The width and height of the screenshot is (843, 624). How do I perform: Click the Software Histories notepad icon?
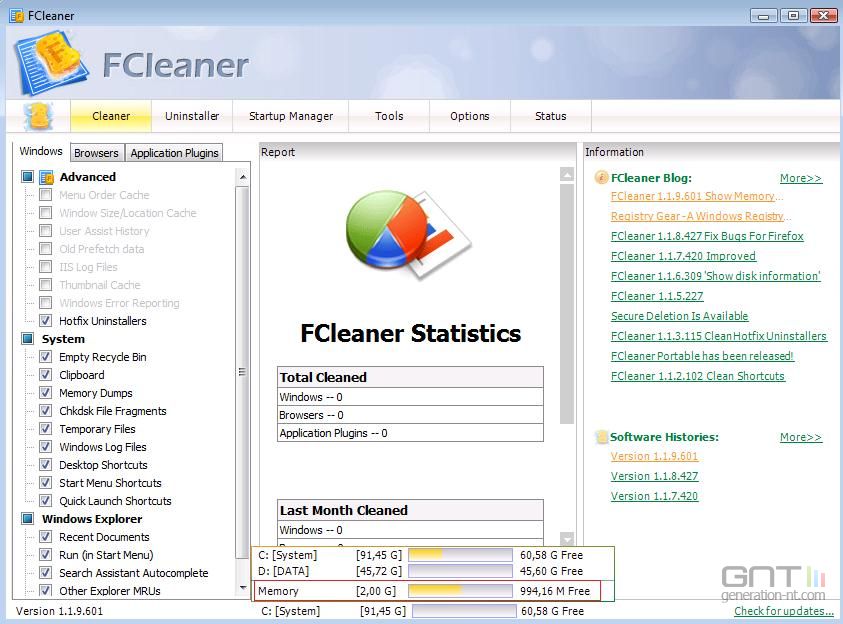(601, 437)
